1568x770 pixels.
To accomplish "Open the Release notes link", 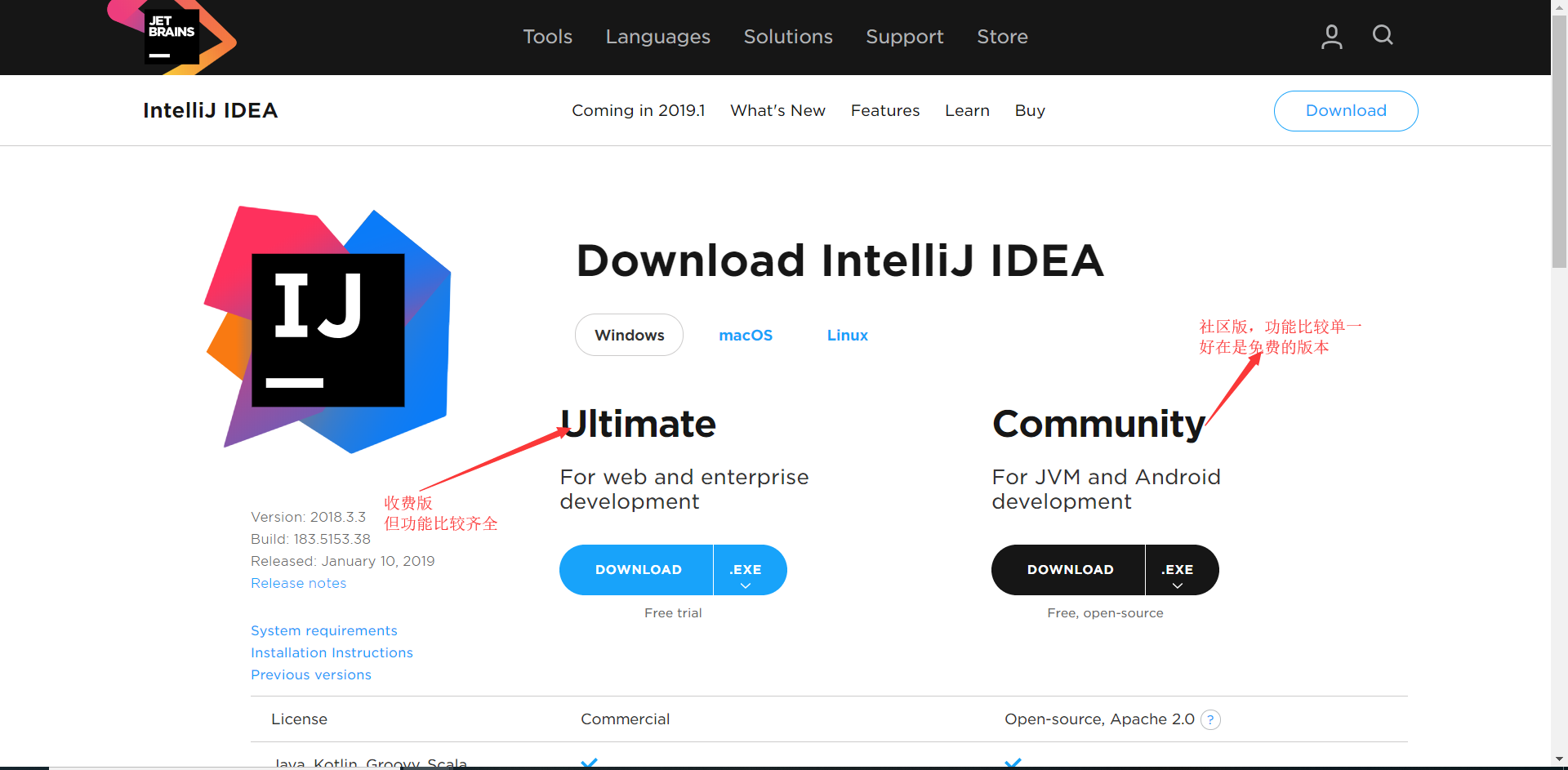I will [x=299, y=583].
